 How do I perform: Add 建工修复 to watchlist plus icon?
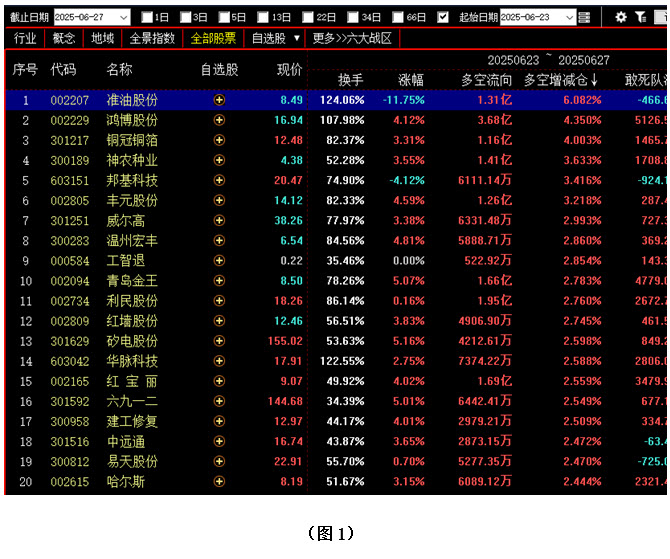[219, 421]
